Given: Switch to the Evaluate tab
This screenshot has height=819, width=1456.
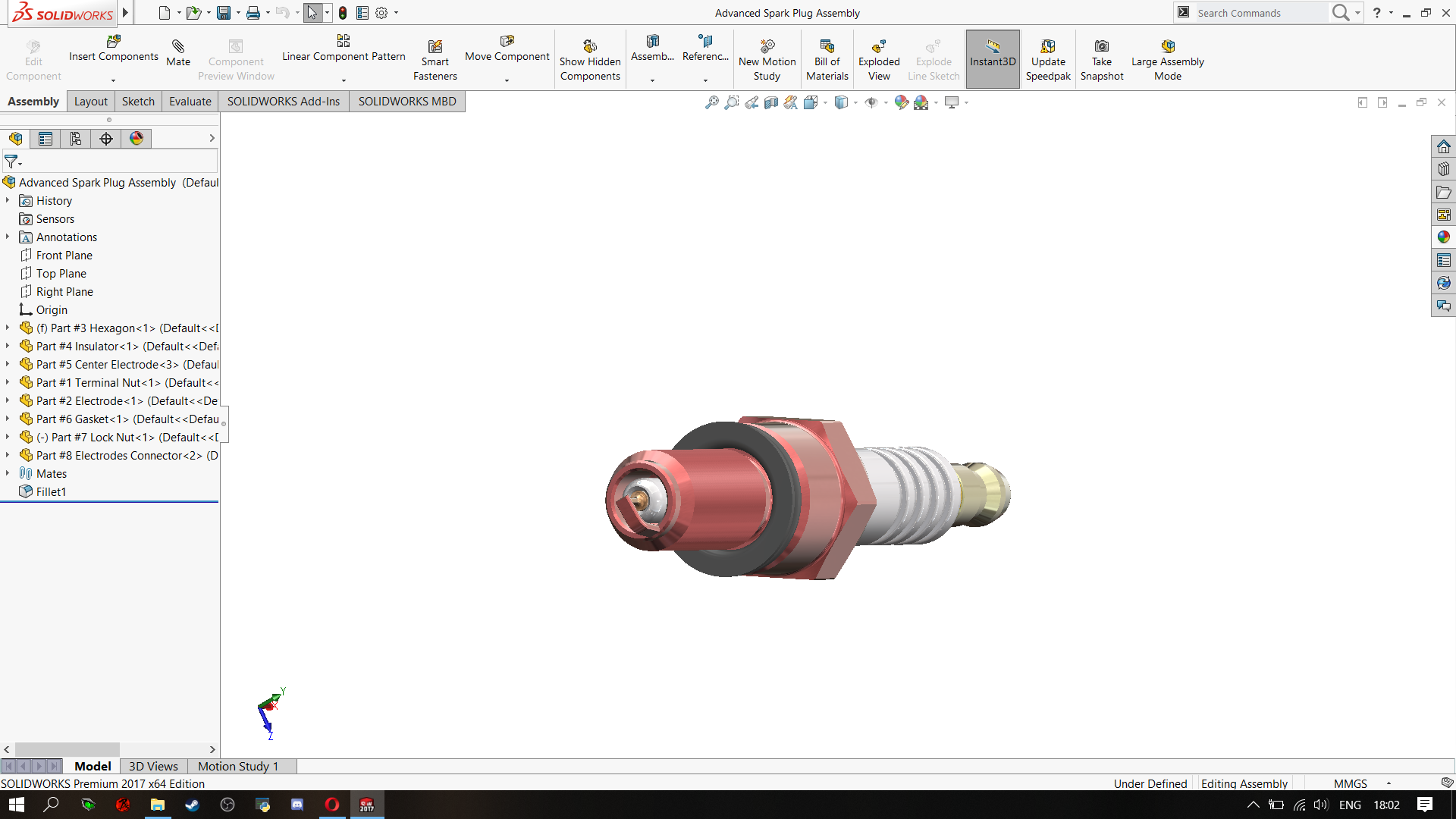Looking at the screenshot, I should tap(190, 102).
